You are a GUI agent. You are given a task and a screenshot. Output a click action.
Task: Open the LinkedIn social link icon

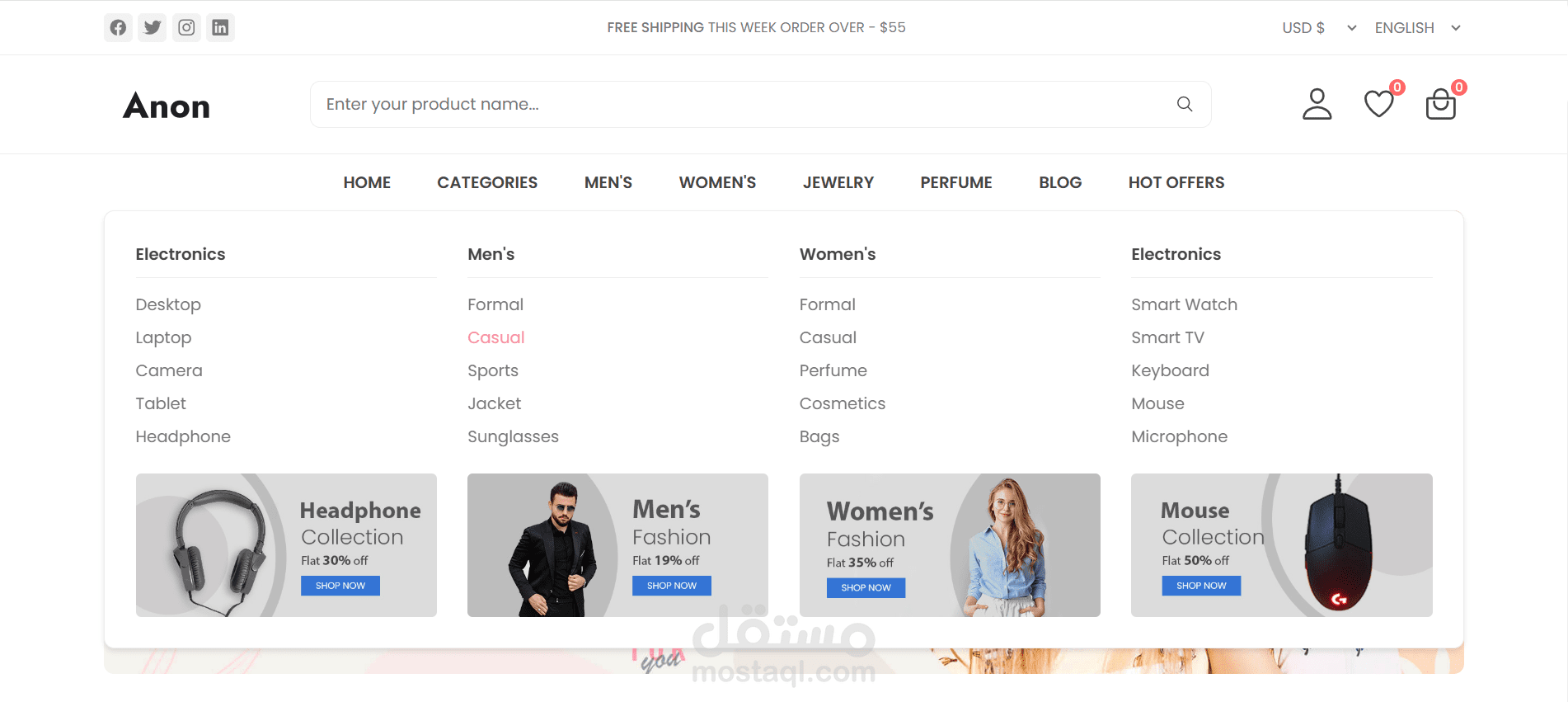(x=220, y=27)
